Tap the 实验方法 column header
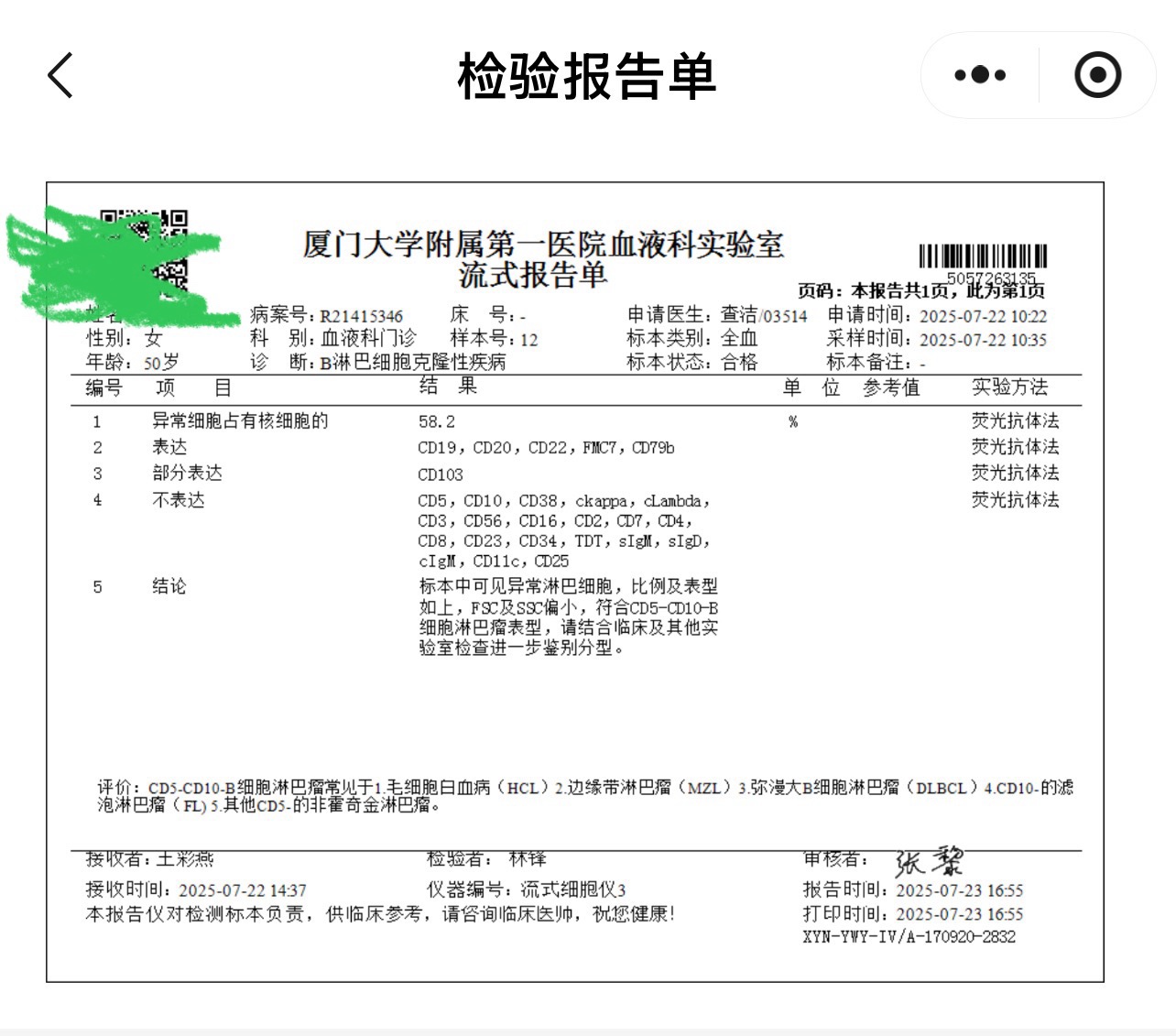Image resolution: width=1176 pixels, height=1036 pixels. [x=1009, y=387]
